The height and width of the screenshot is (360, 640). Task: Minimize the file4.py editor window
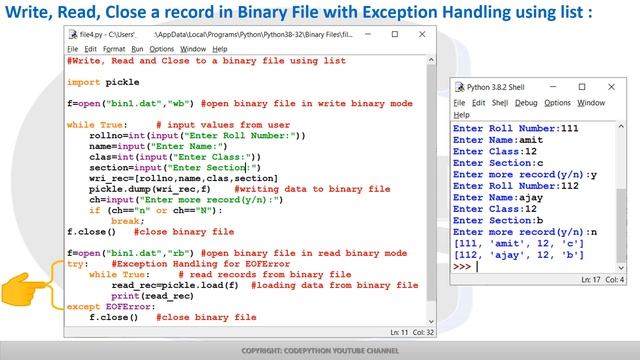(368, 34)
